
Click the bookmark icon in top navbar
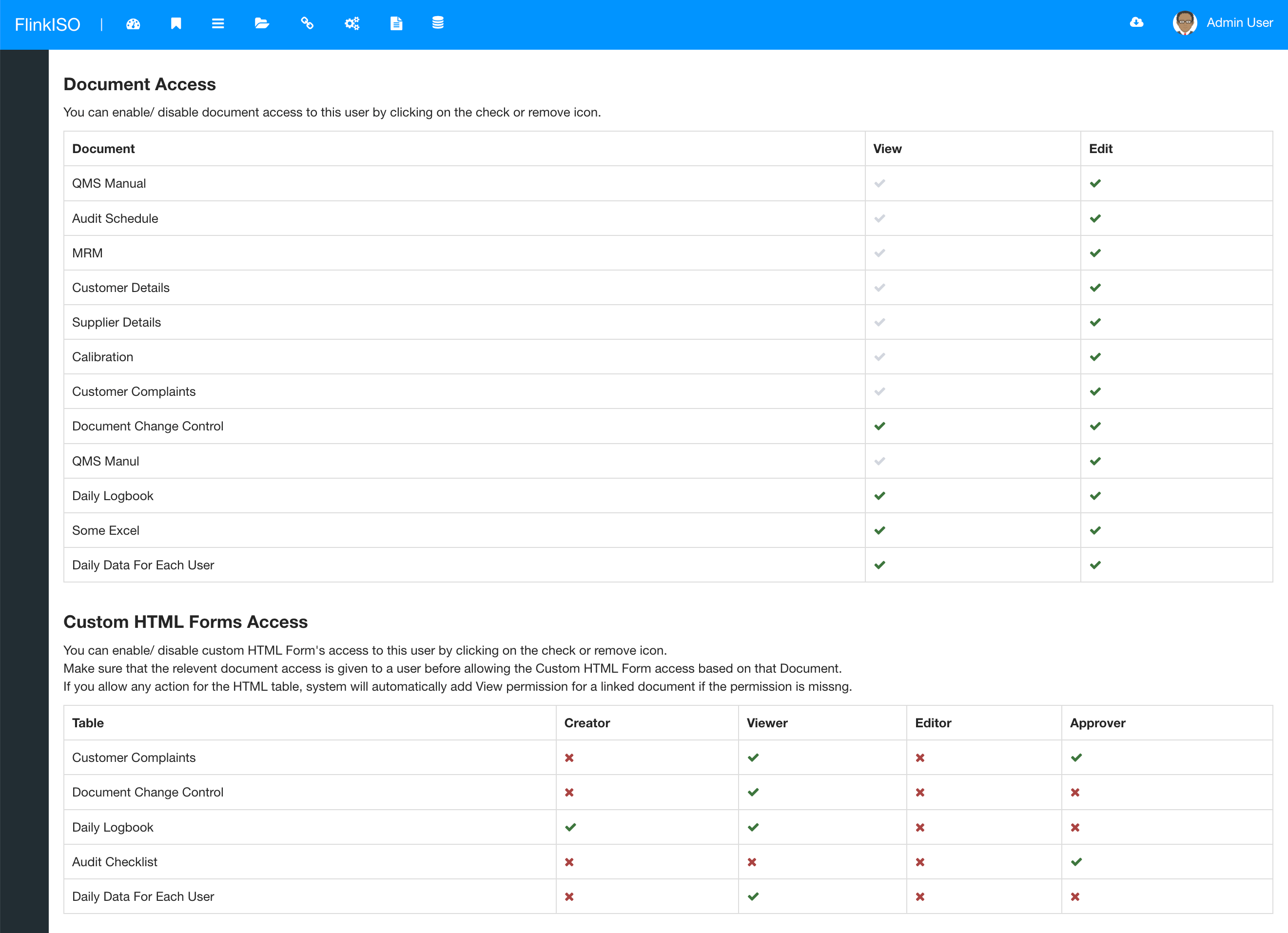click(176, 23)
